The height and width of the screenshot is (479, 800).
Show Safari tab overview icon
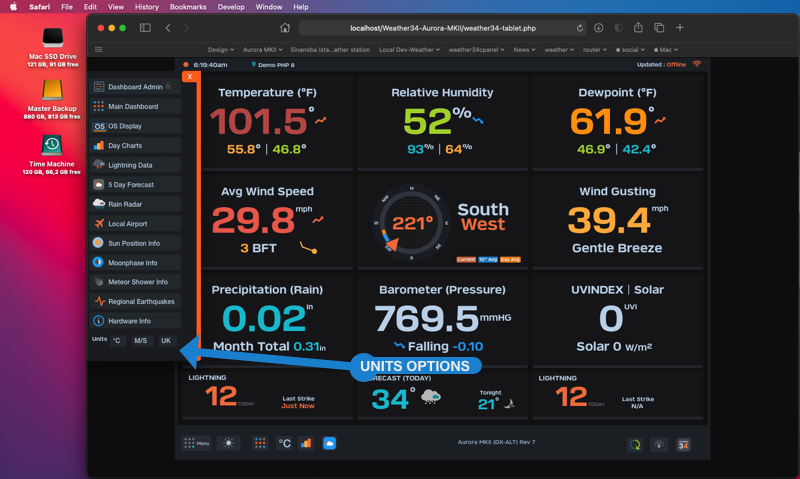(659, 28)
